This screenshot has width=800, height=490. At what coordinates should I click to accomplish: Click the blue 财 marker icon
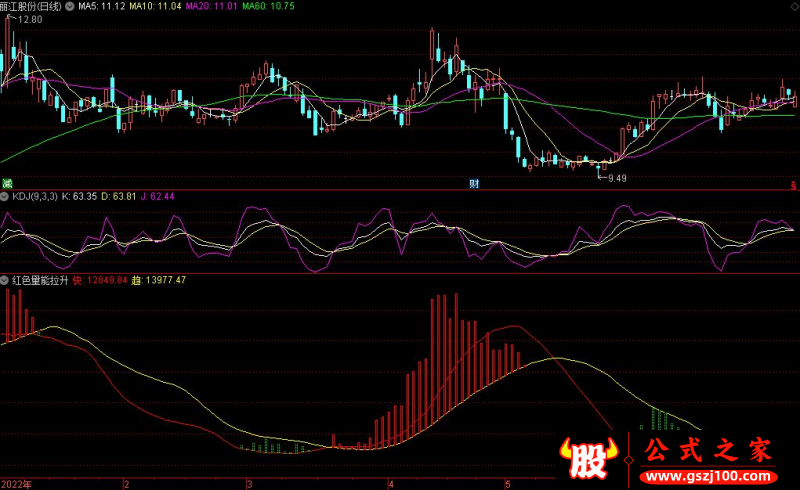point(474,183)
